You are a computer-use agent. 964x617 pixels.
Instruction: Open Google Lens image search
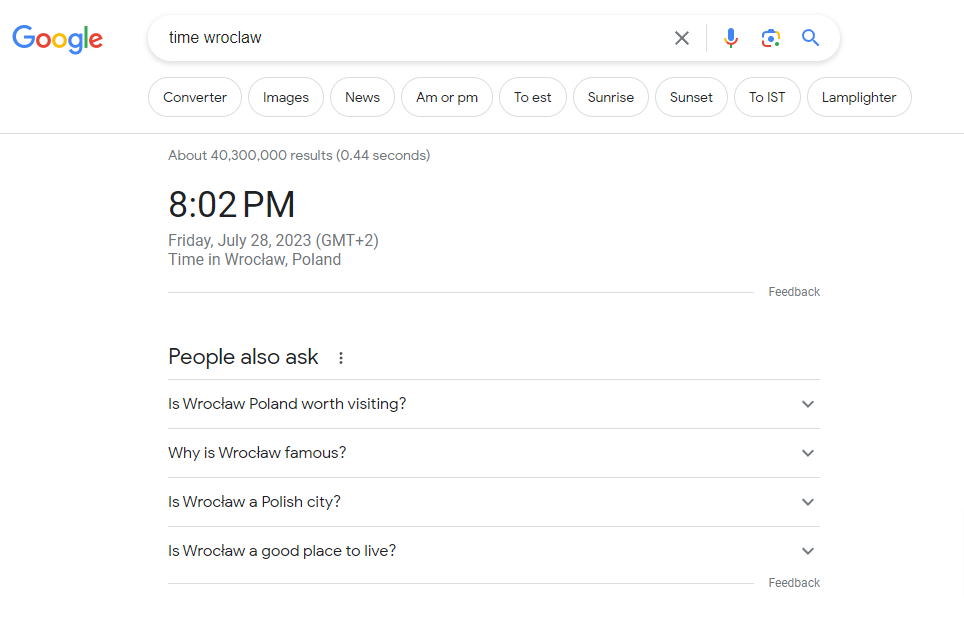(x=770, y=38)
